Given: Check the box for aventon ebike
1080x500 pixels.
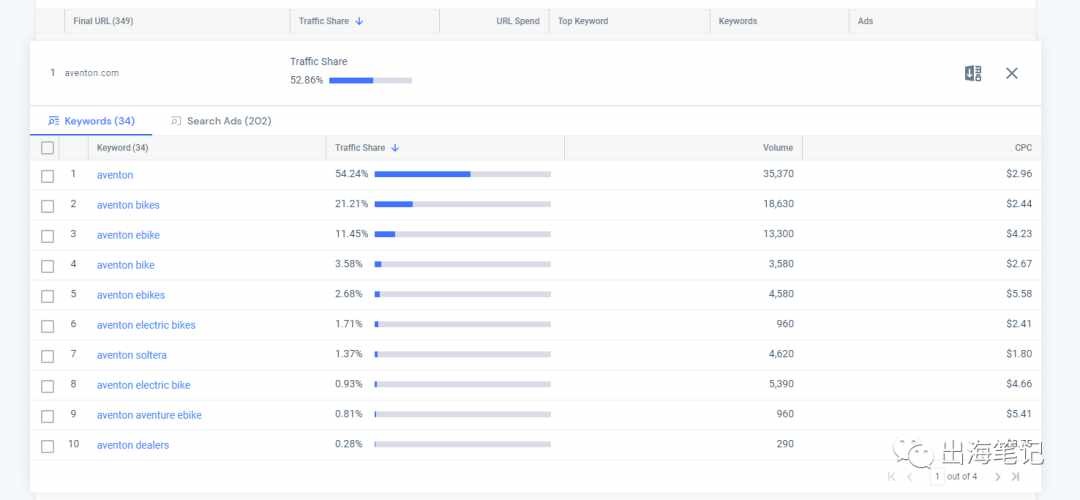Looking at the screenshot, I should point(48,236).
